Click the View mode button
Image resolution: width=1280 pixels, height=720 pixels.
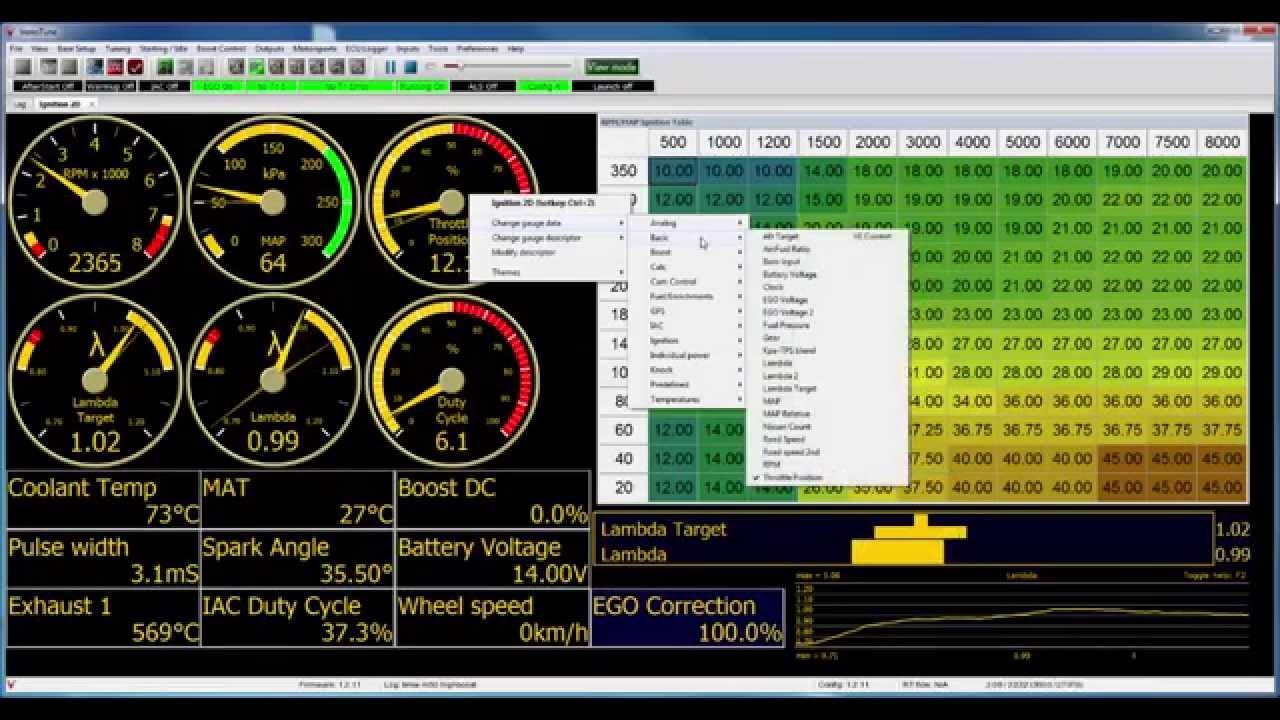tap(611, 67)
